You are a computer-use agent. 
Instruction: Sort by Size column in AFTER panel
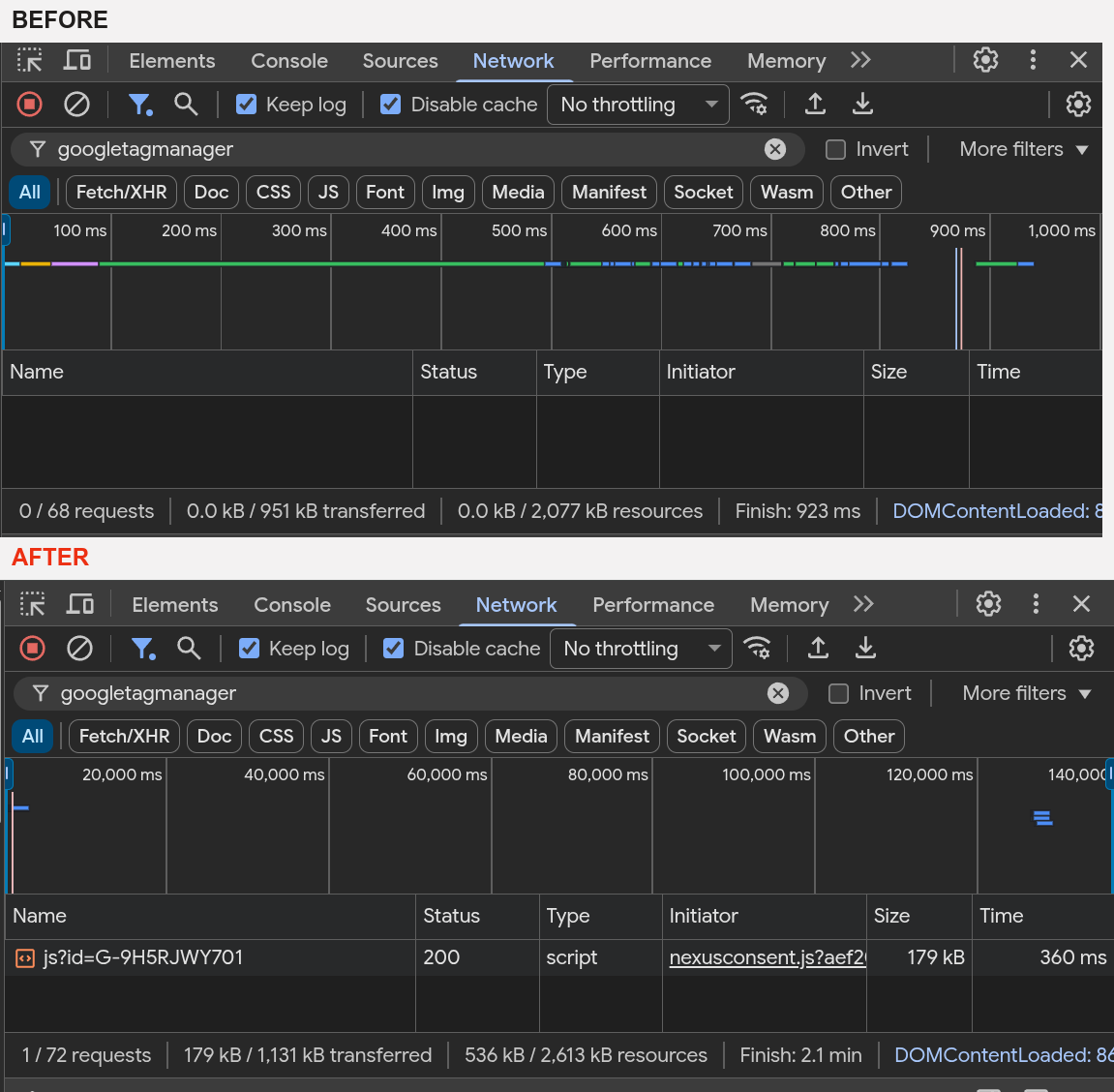tap(918, 917)
